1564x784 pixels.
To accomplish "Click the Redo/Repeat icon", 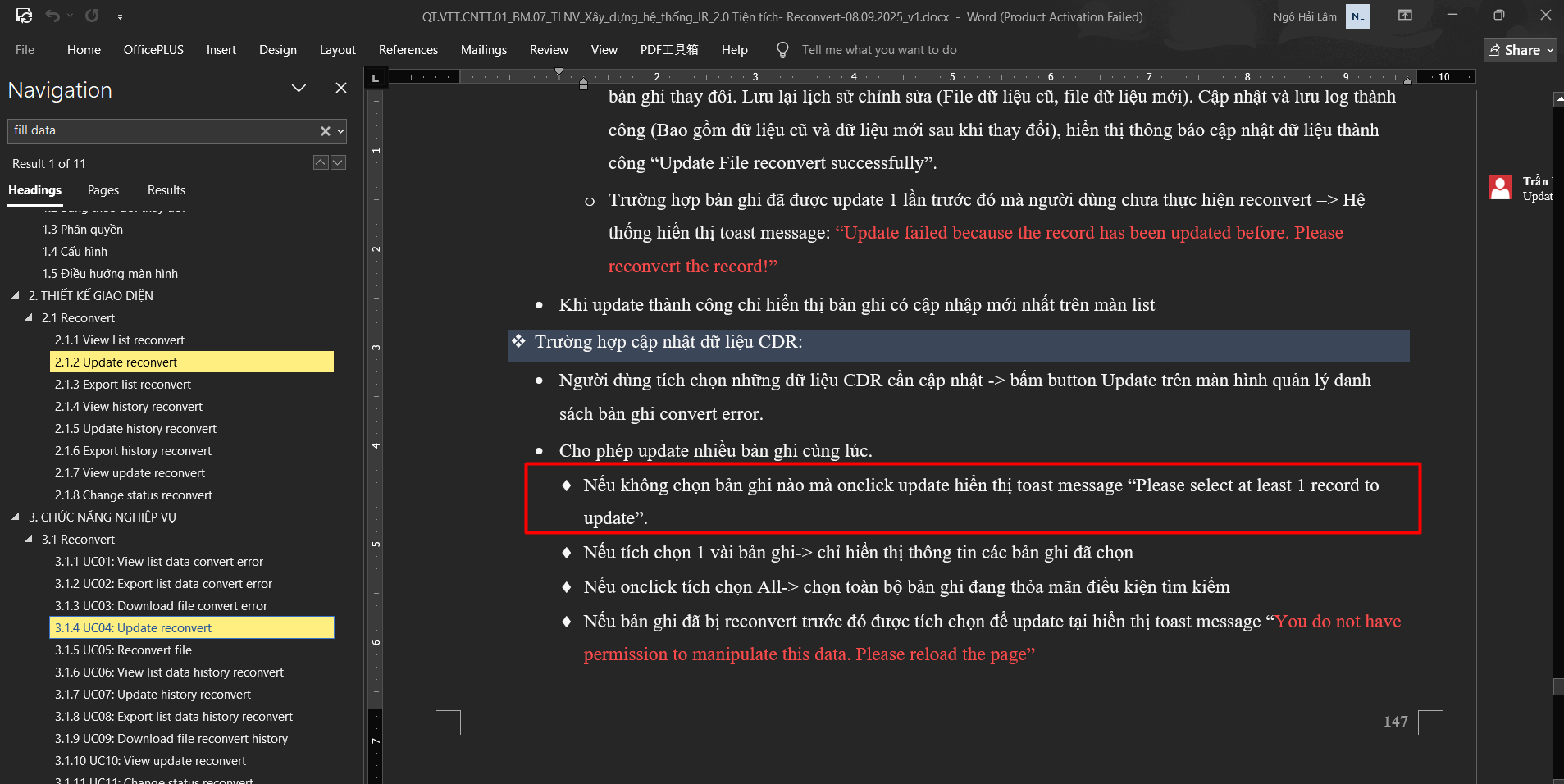I will [92, 16].
